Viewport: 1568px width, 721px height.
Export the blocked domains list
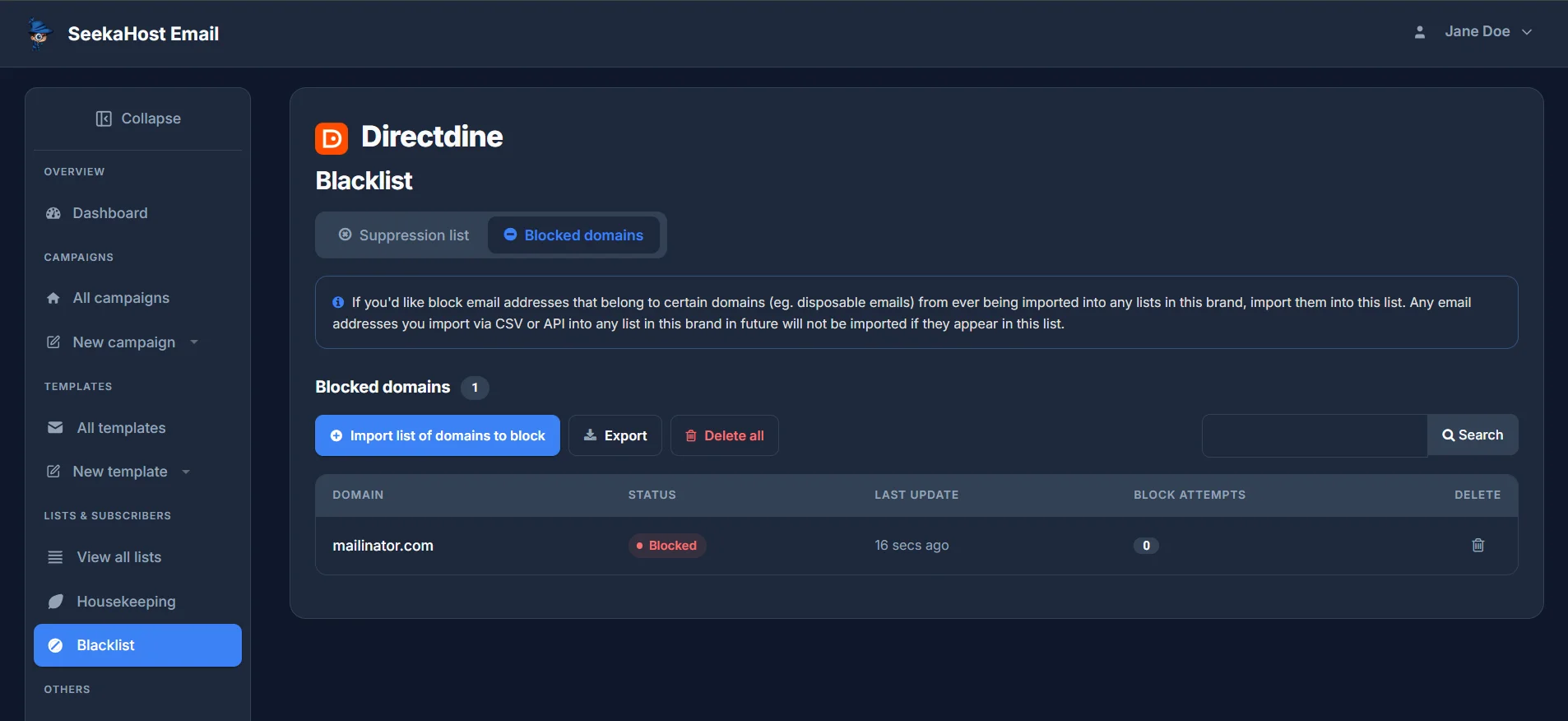(615, 435)
